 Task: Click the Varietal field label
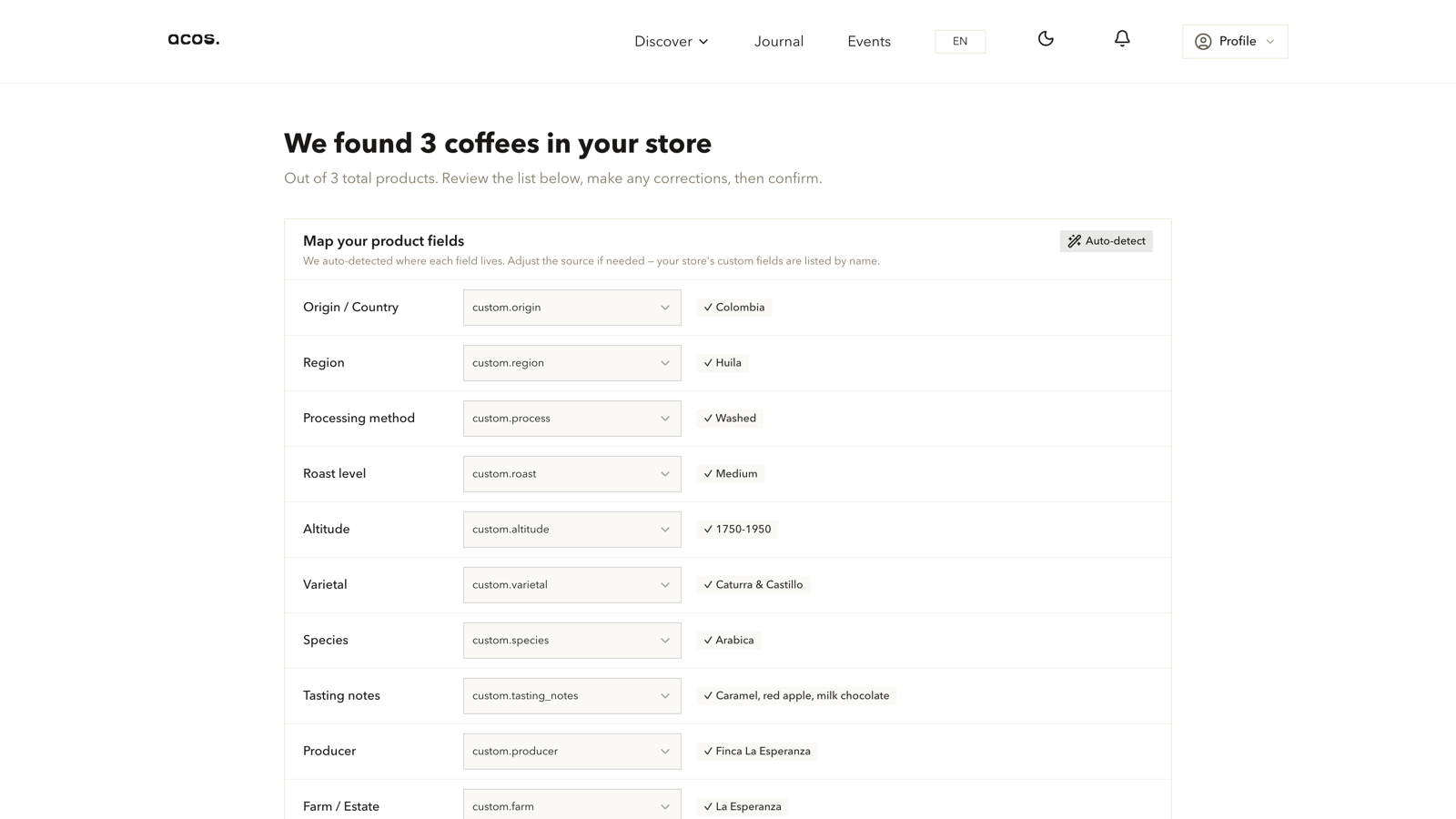point(325,585)
